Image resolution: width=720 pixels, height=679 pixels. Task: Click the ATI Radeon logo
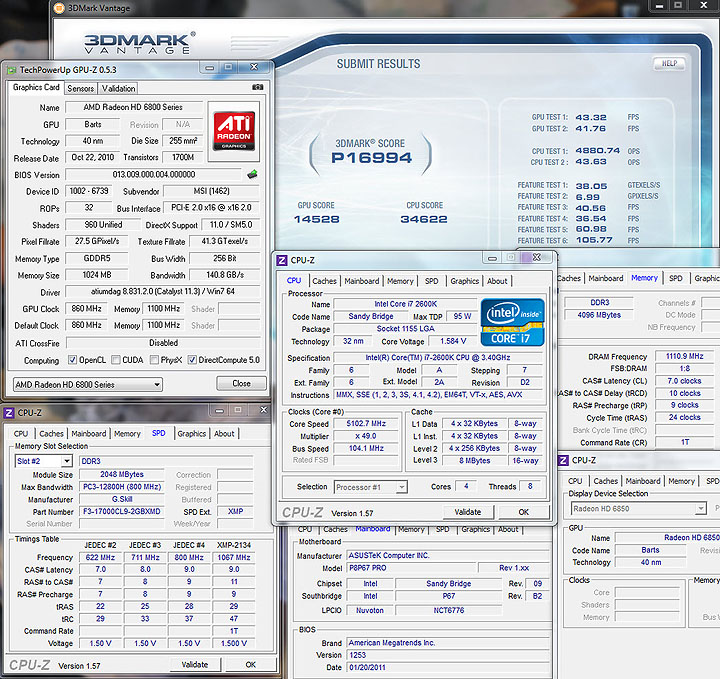(x=235, y=131)
